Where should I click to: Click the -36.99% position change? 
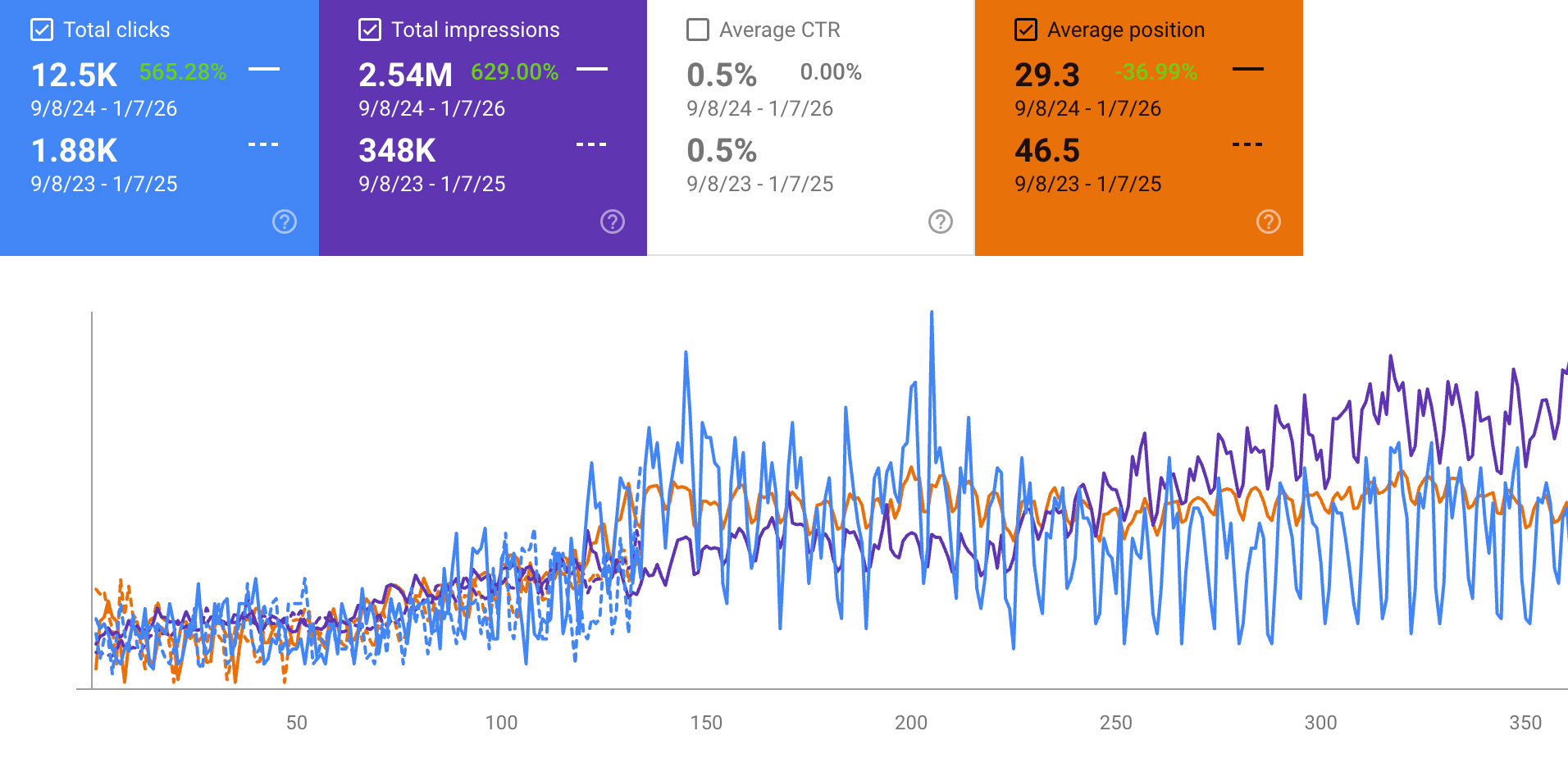[x=1156, y=72]
